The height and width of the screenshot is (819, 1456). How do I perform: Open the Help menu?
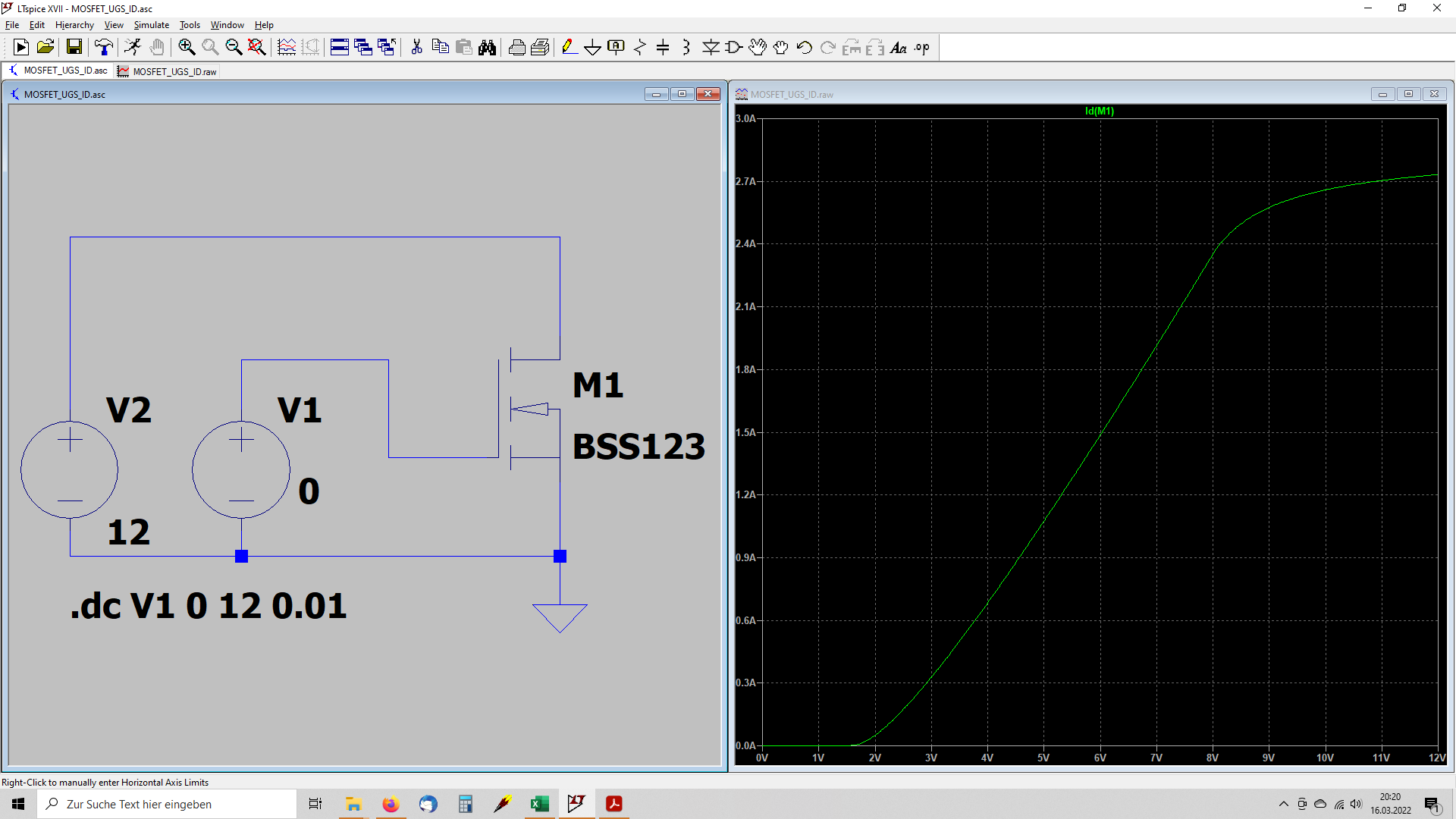[x=264, y=25]
